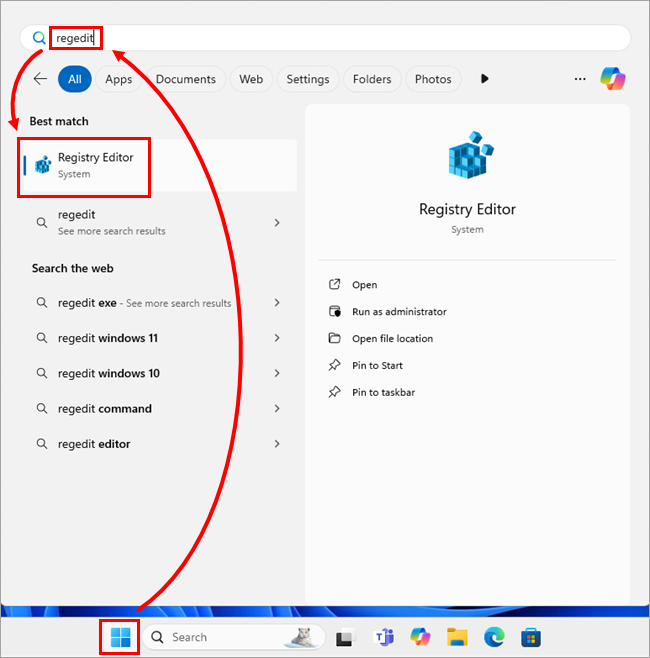
Task: Open Microsoft Teams from the taskbar
Action: (x=383, y=637)
